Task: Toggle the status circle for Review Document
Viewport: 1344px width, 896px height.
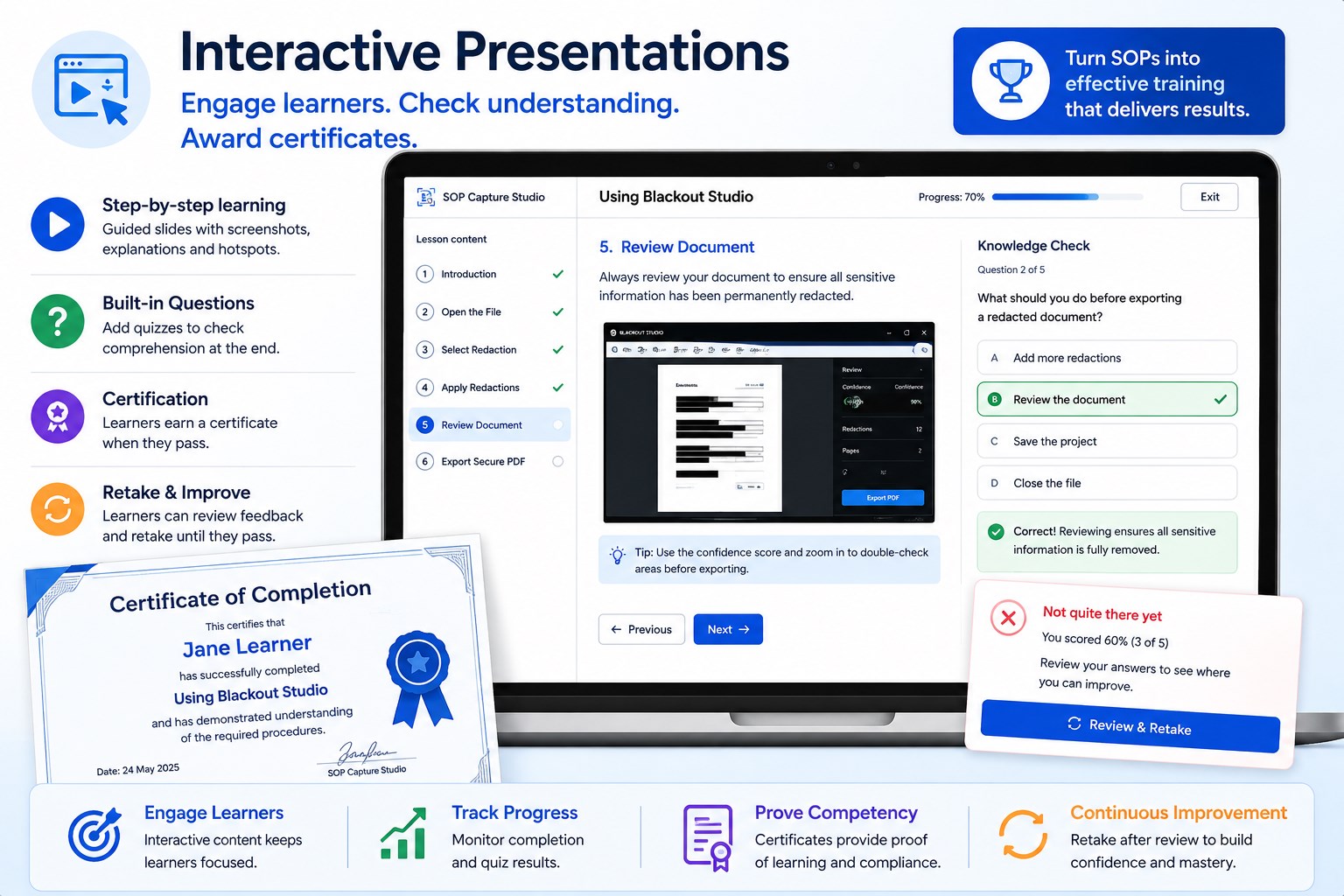Action: tap(557, 424)
